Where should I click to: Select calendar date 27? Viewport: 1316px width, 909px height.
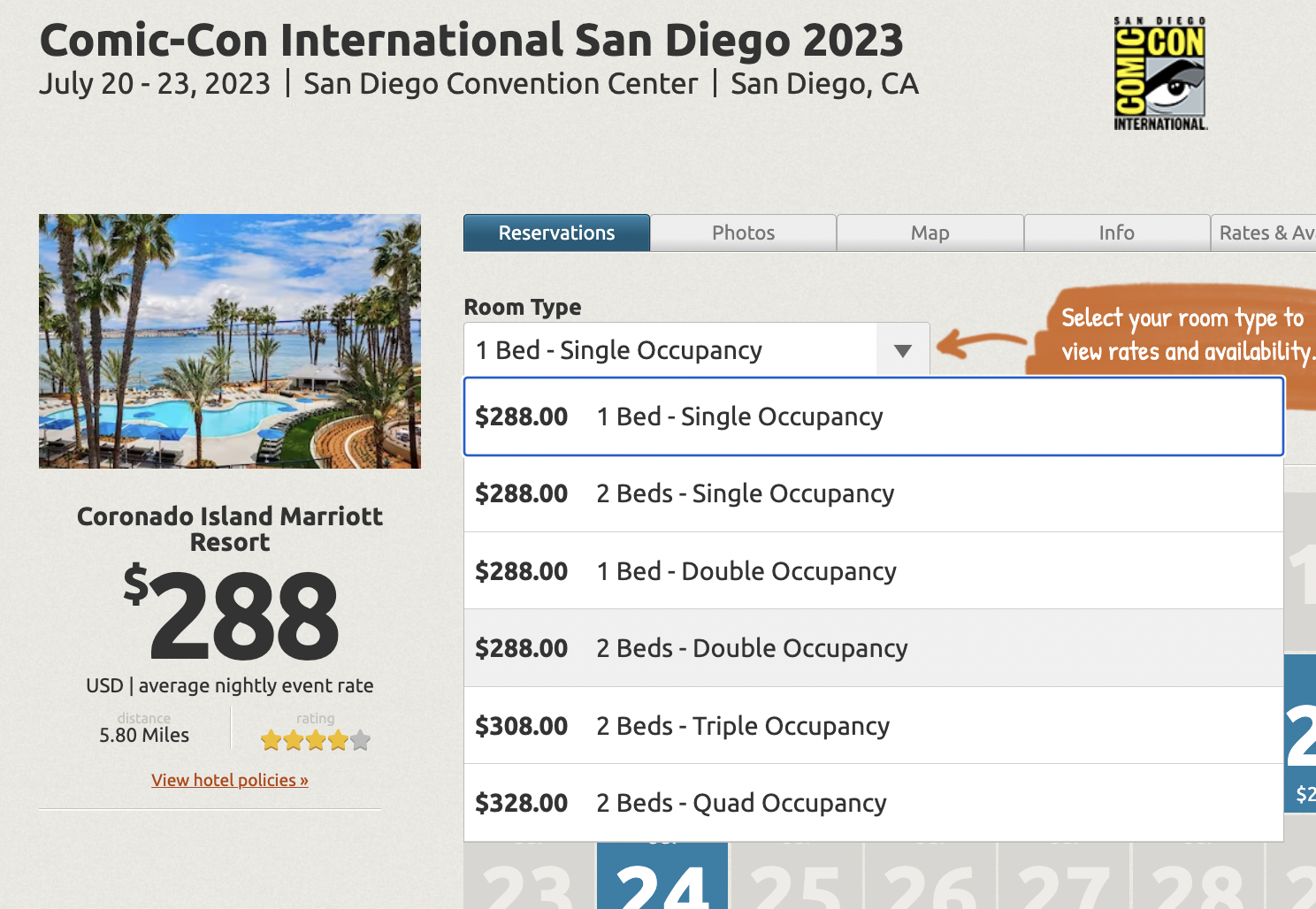pos(1064,875)
